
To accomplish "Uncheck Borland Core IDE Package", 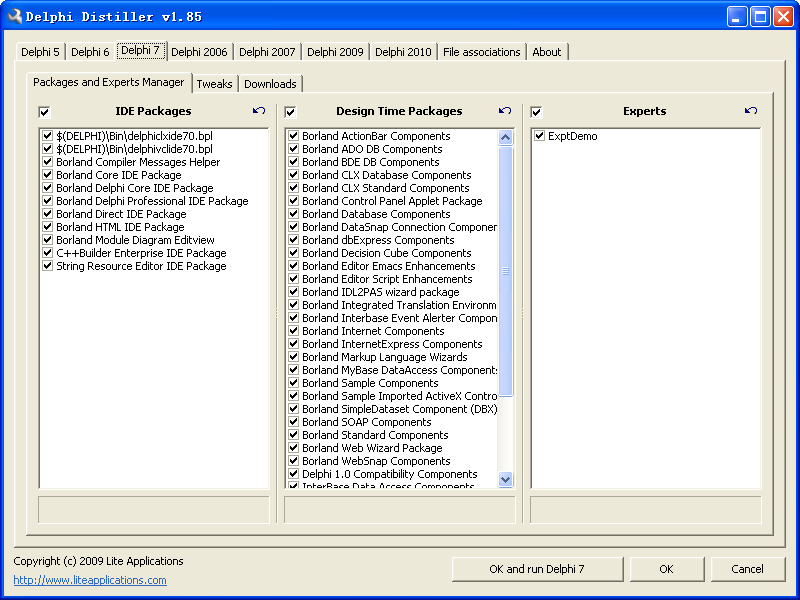I will (47, 175).
